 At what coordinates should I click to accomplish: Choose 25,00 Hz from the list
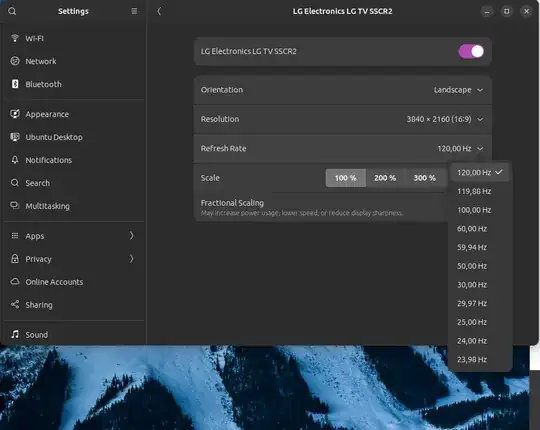(x=480, y=322)
